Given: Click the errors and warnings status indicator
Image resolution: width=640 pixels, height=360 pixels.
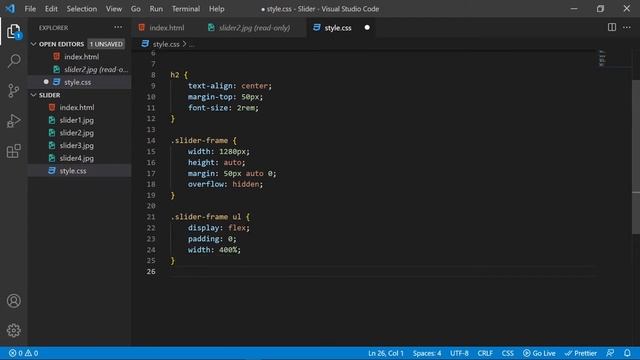Looking at the screenshot, I should [24, 353].
